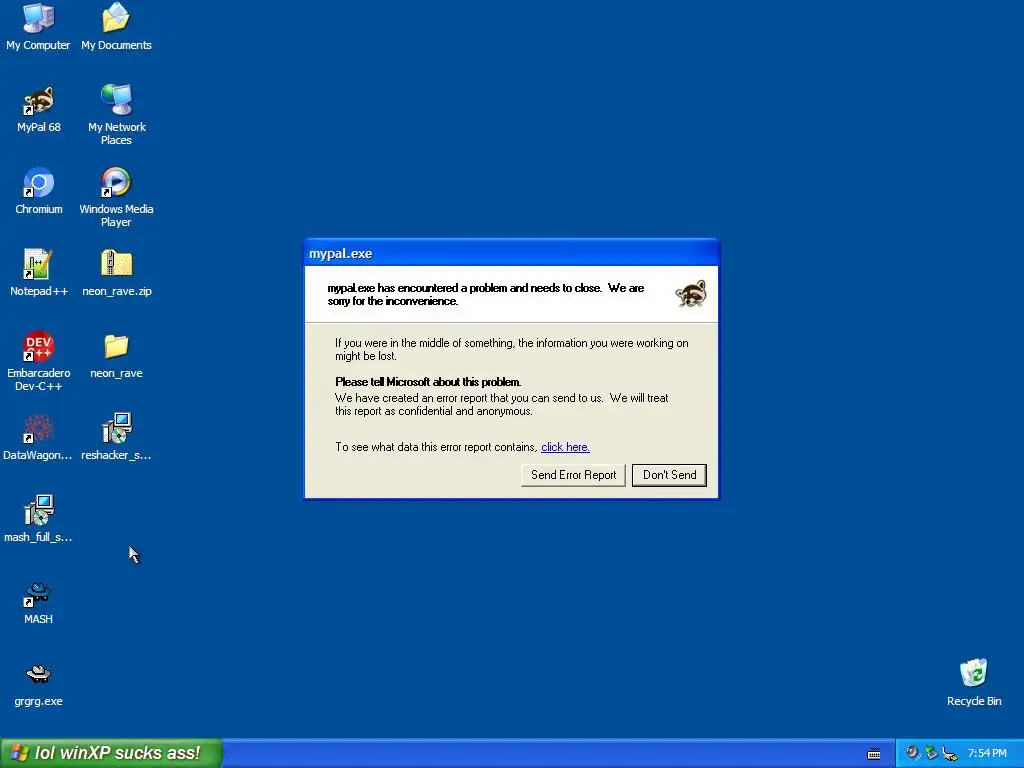Viewport: 1024px width, 768px height.
Task: Click the mypal.exe dialog title bar
Action: pyautogui.click(x=511, y=253)
